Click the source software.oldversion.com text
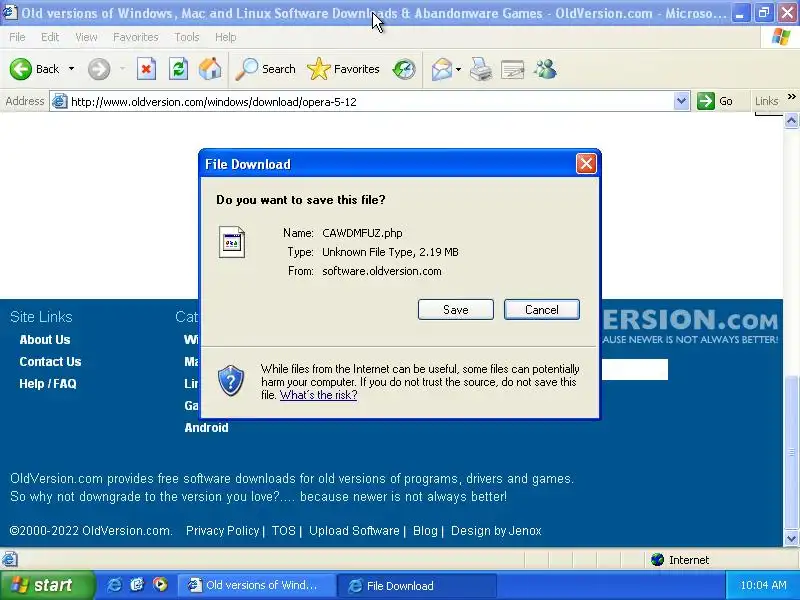 (x=382, y=271)
